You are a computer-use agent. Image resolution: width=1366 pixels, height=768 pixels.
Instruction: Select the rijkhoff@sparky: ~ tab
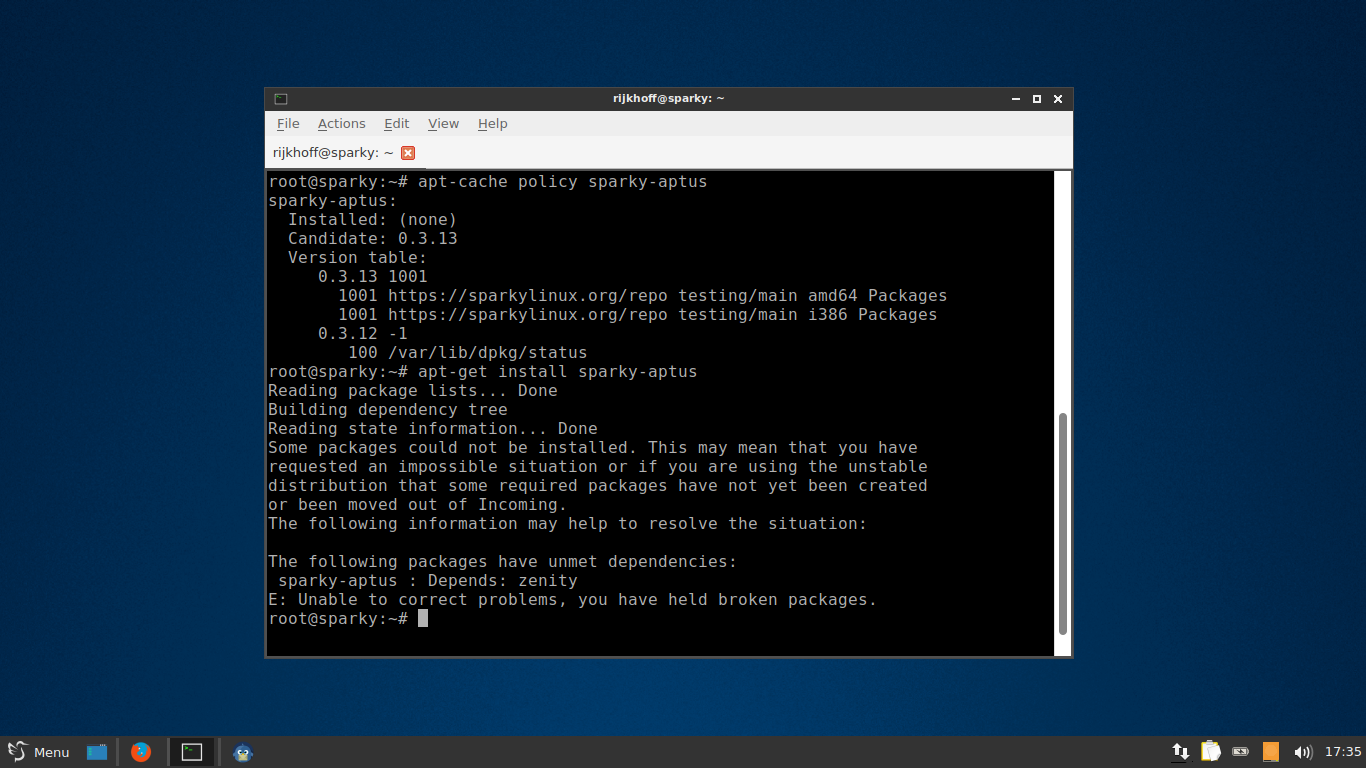333,153
